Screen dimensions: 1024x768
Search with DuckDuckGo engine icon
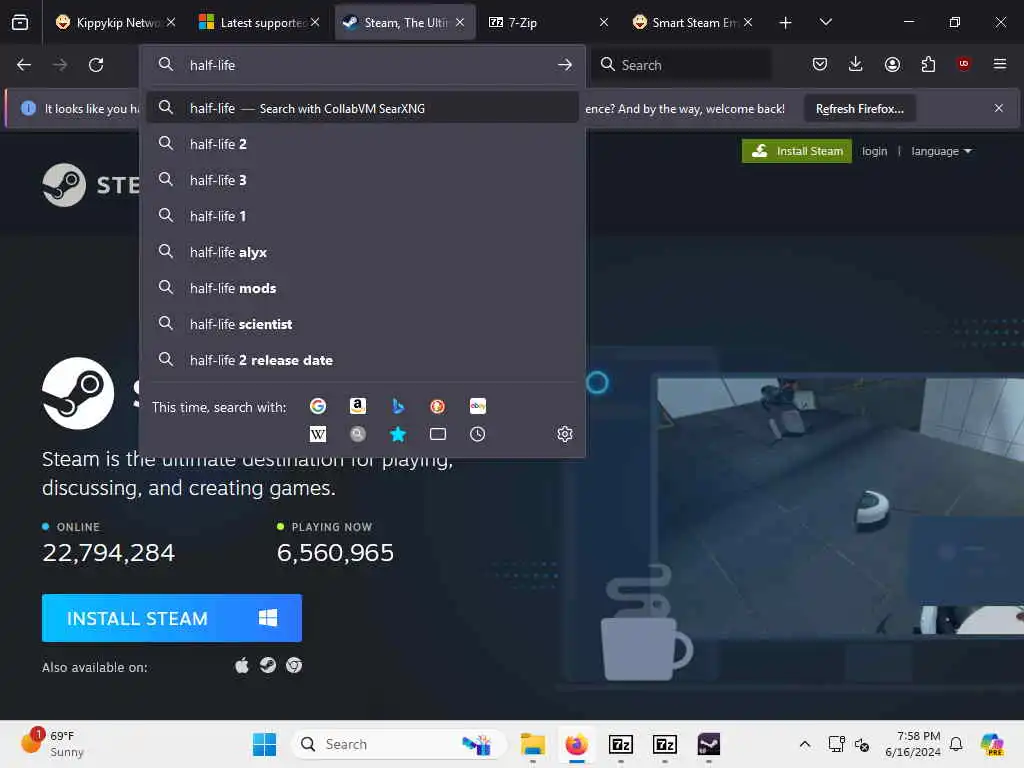(438, 406)
